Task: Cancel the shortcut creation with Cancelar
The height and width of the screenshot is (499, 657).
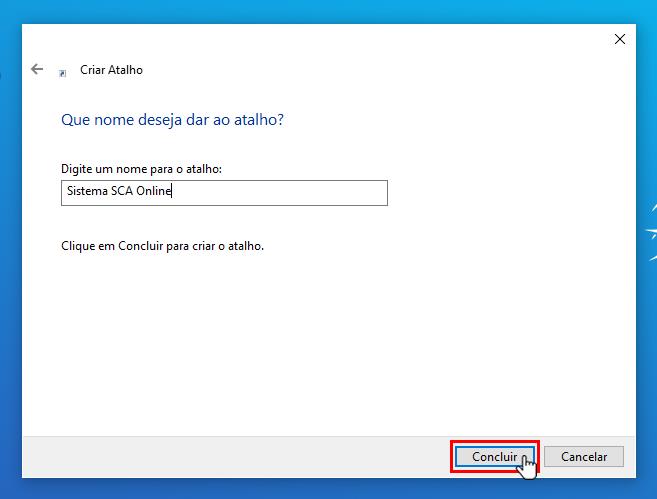Action: click(584, 456)
